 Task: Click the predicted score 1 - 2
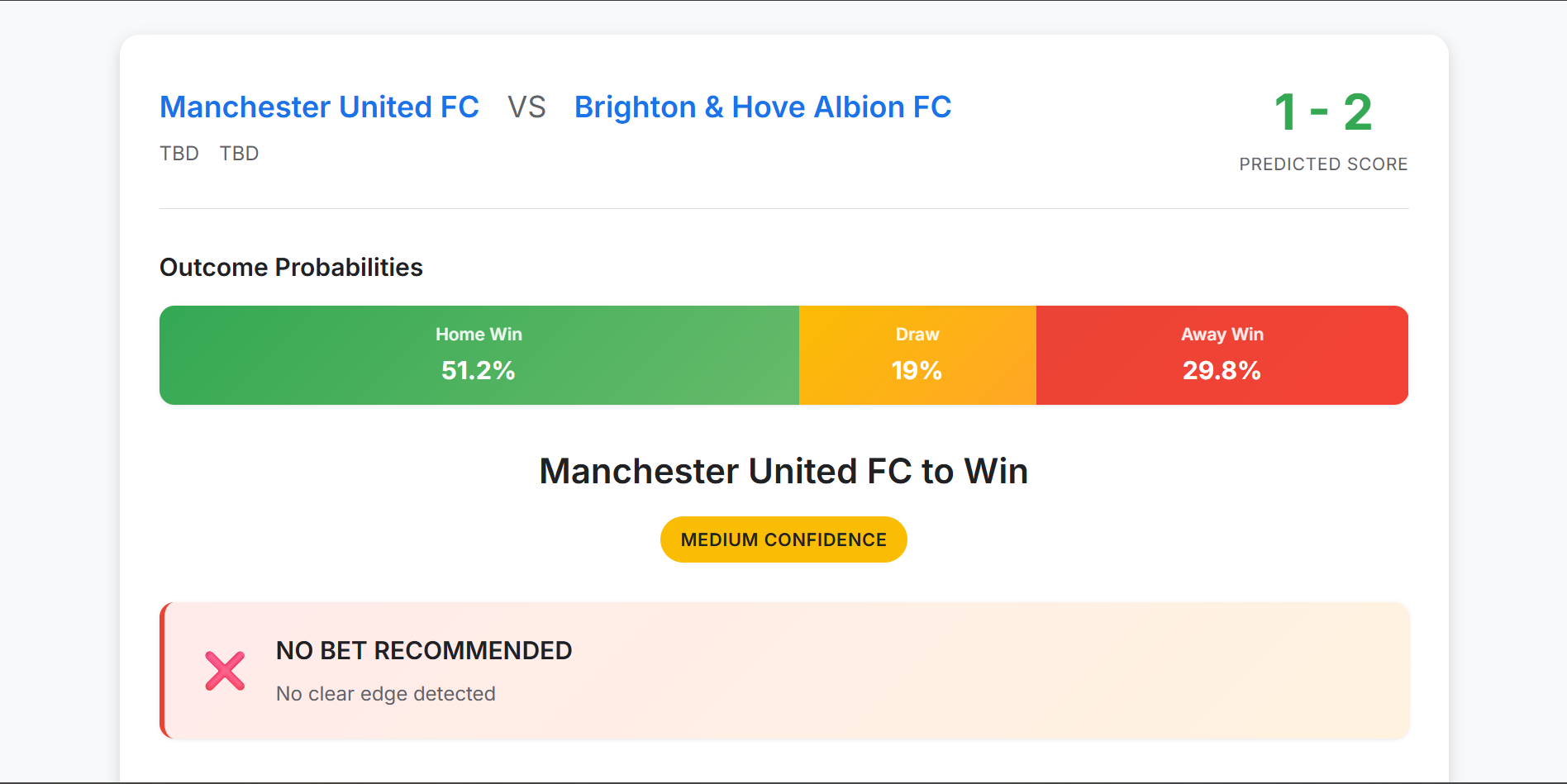[x=1322, y=110]
